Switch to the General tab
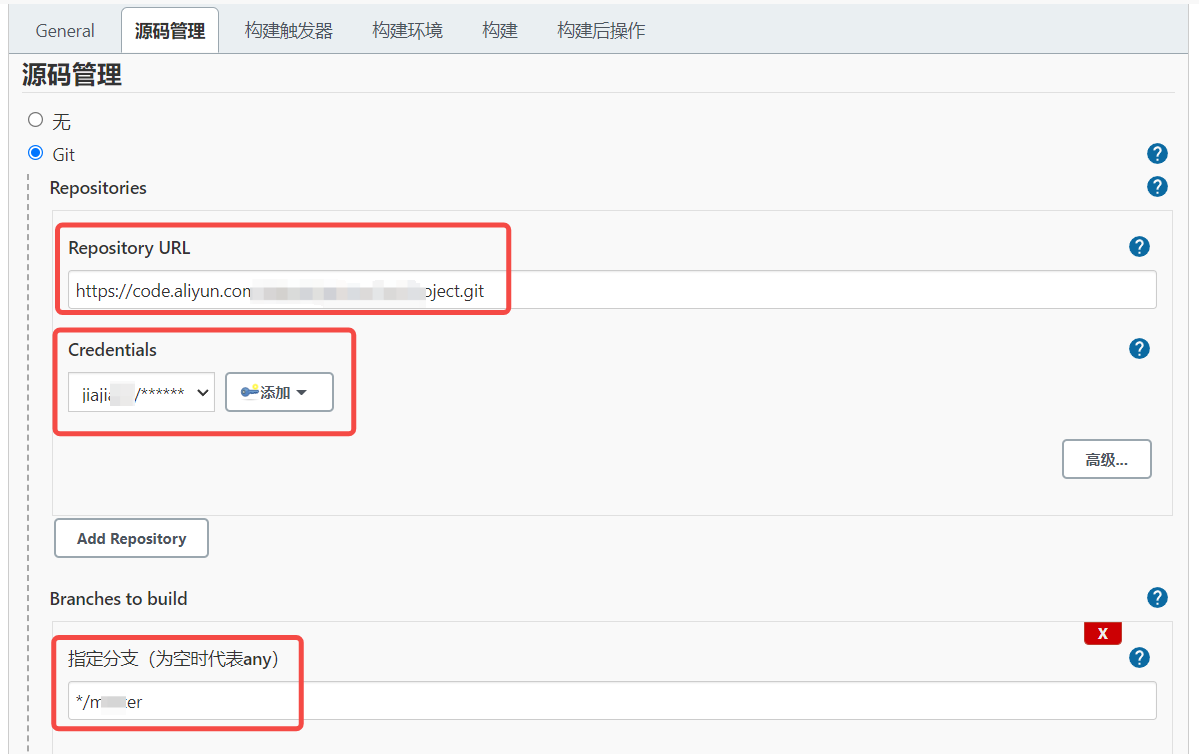 65,31
